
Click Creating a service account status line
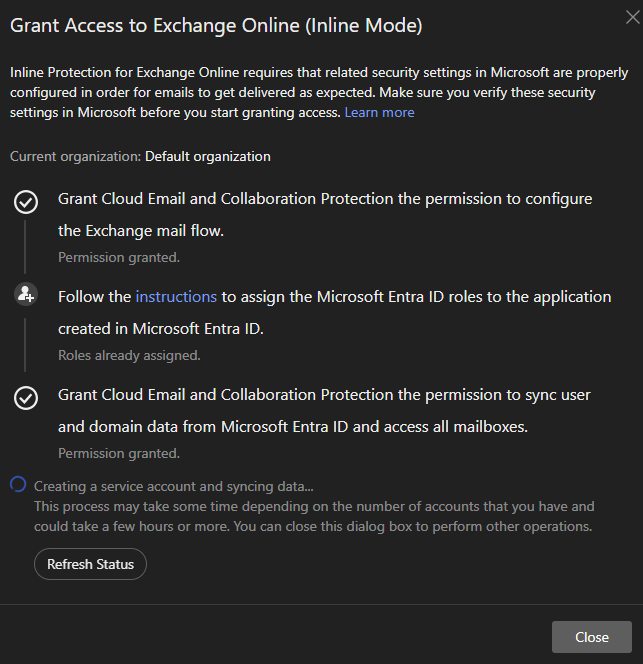click(x=174, y=486)
